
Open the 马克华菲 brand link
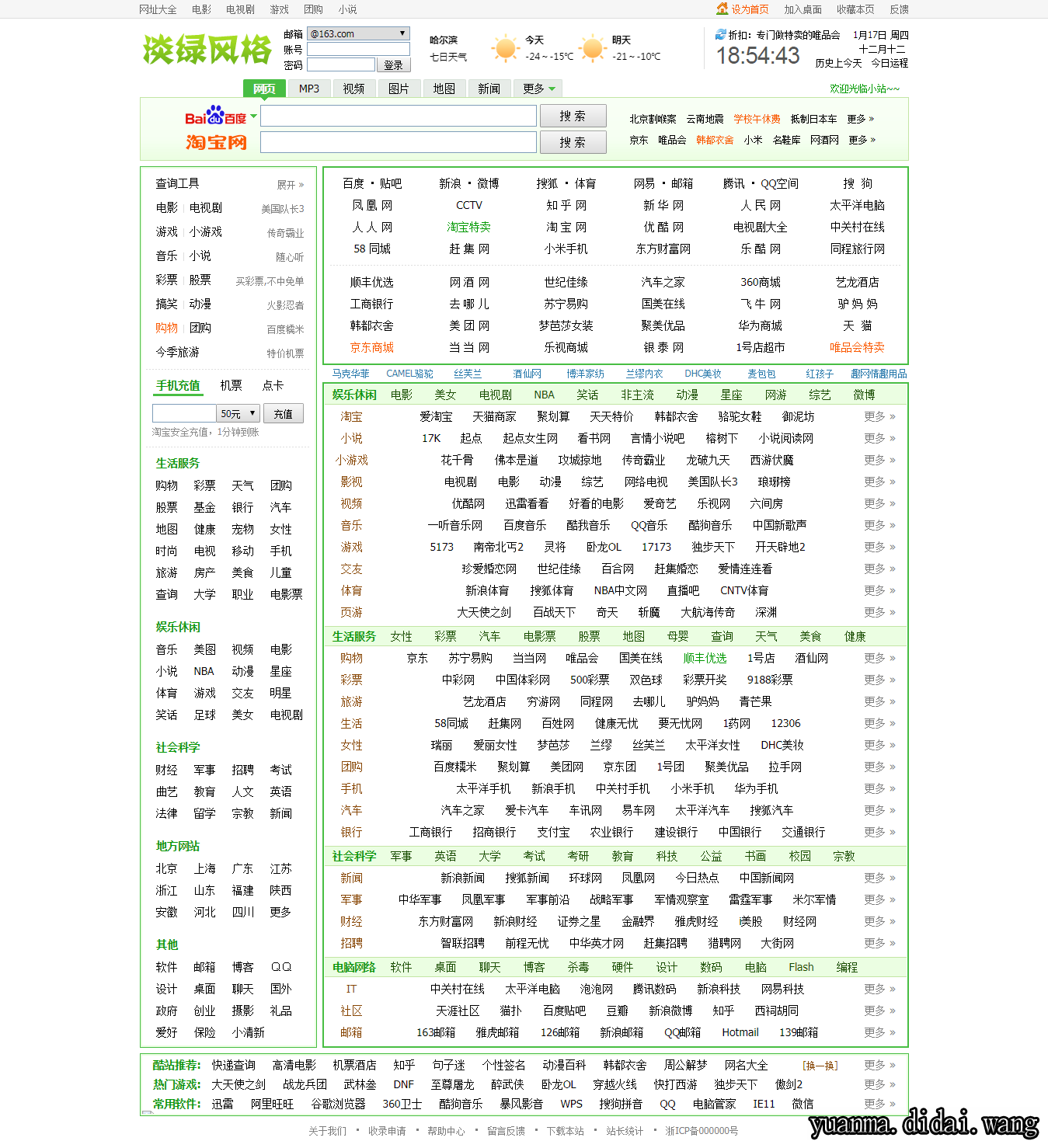coord(351,374)
